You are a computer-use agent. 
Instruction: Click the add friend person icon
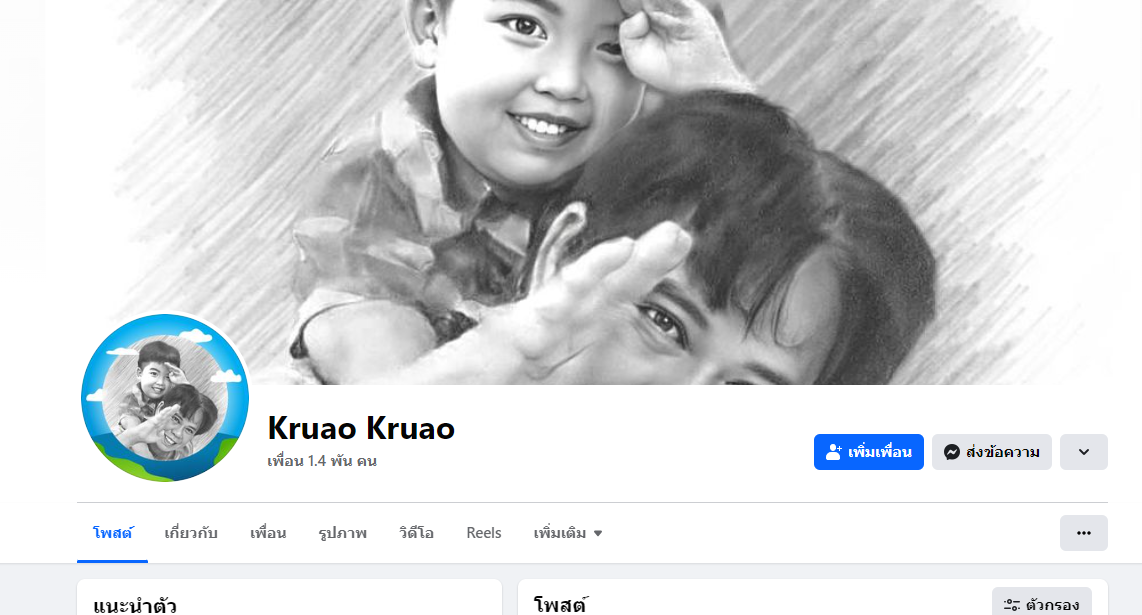click(x=834, y=452)
